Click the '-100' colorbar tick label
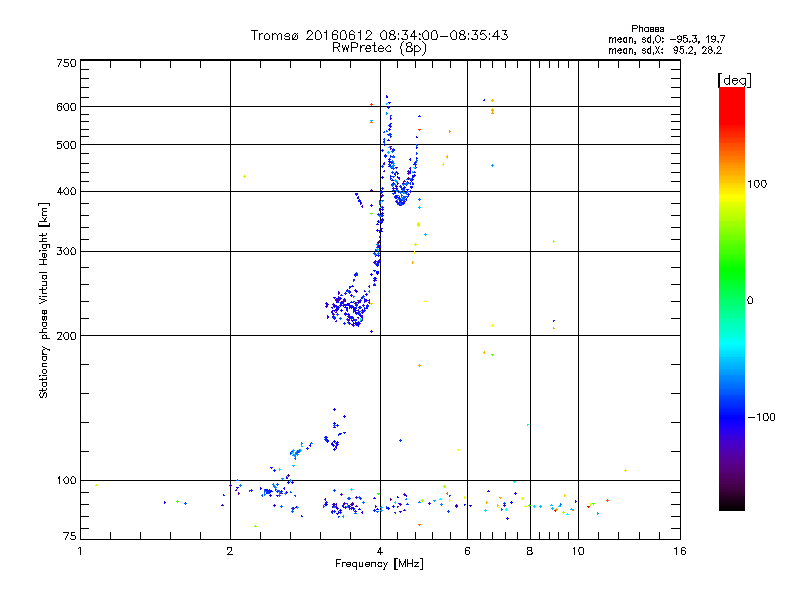The width and height of the screenshot is (800, 600). tap(761, 417)
